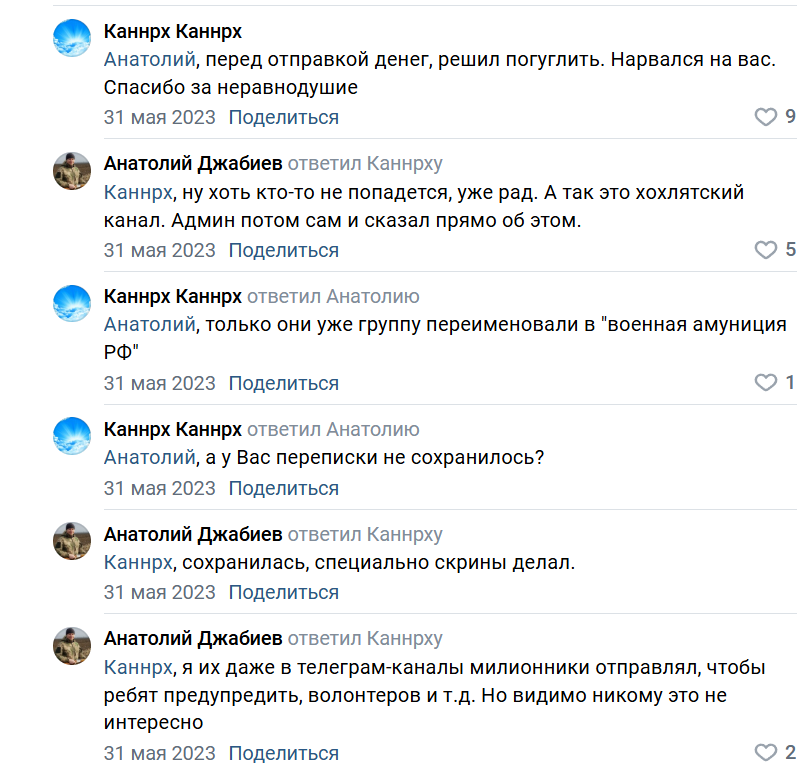Click the "Каннрх" mention before "сохранилась"
Screen dimensions: 801x772
click(x=138, y=562)
